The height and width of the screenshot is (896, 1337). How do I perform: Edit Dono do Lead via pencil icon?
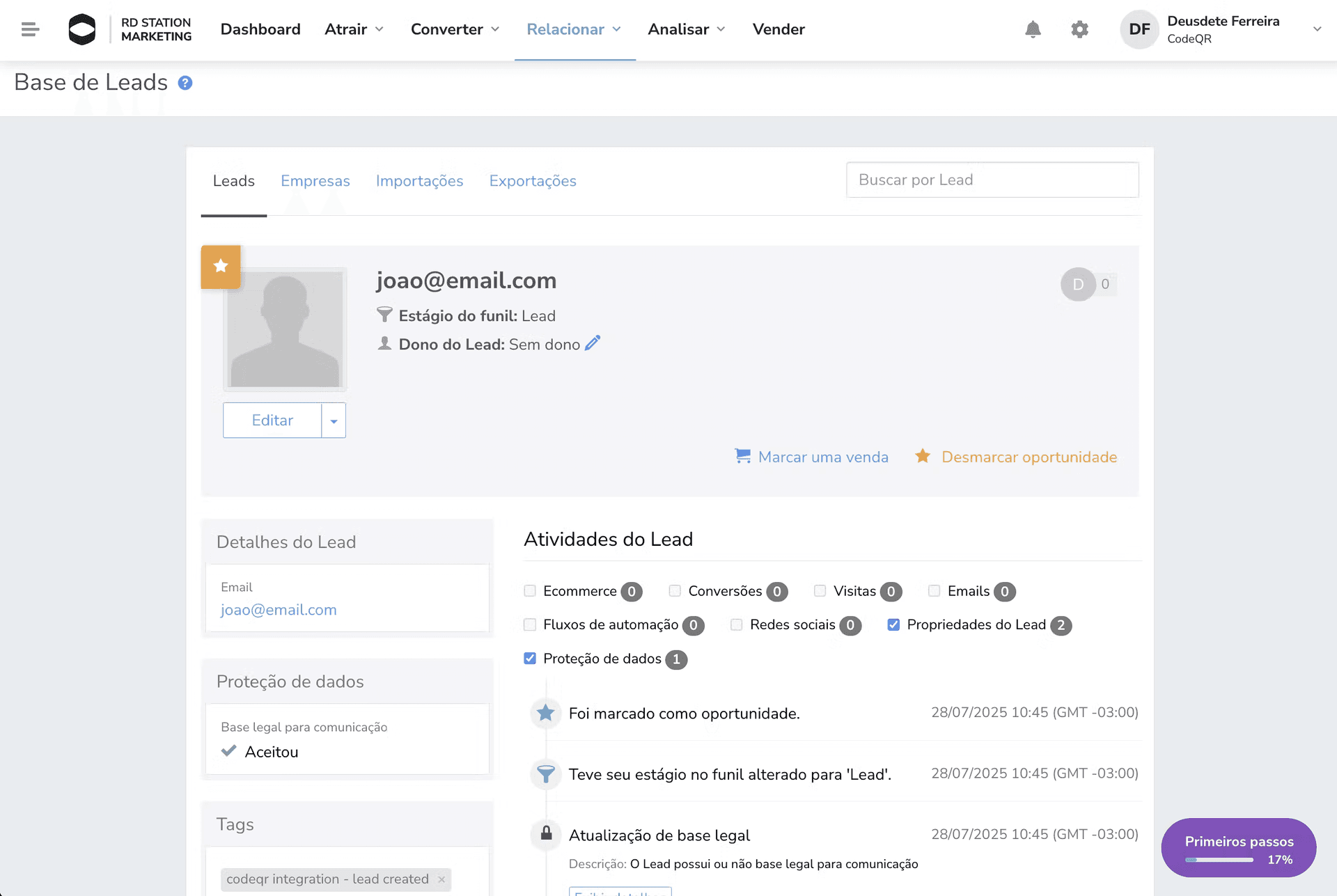coord(593,343)
